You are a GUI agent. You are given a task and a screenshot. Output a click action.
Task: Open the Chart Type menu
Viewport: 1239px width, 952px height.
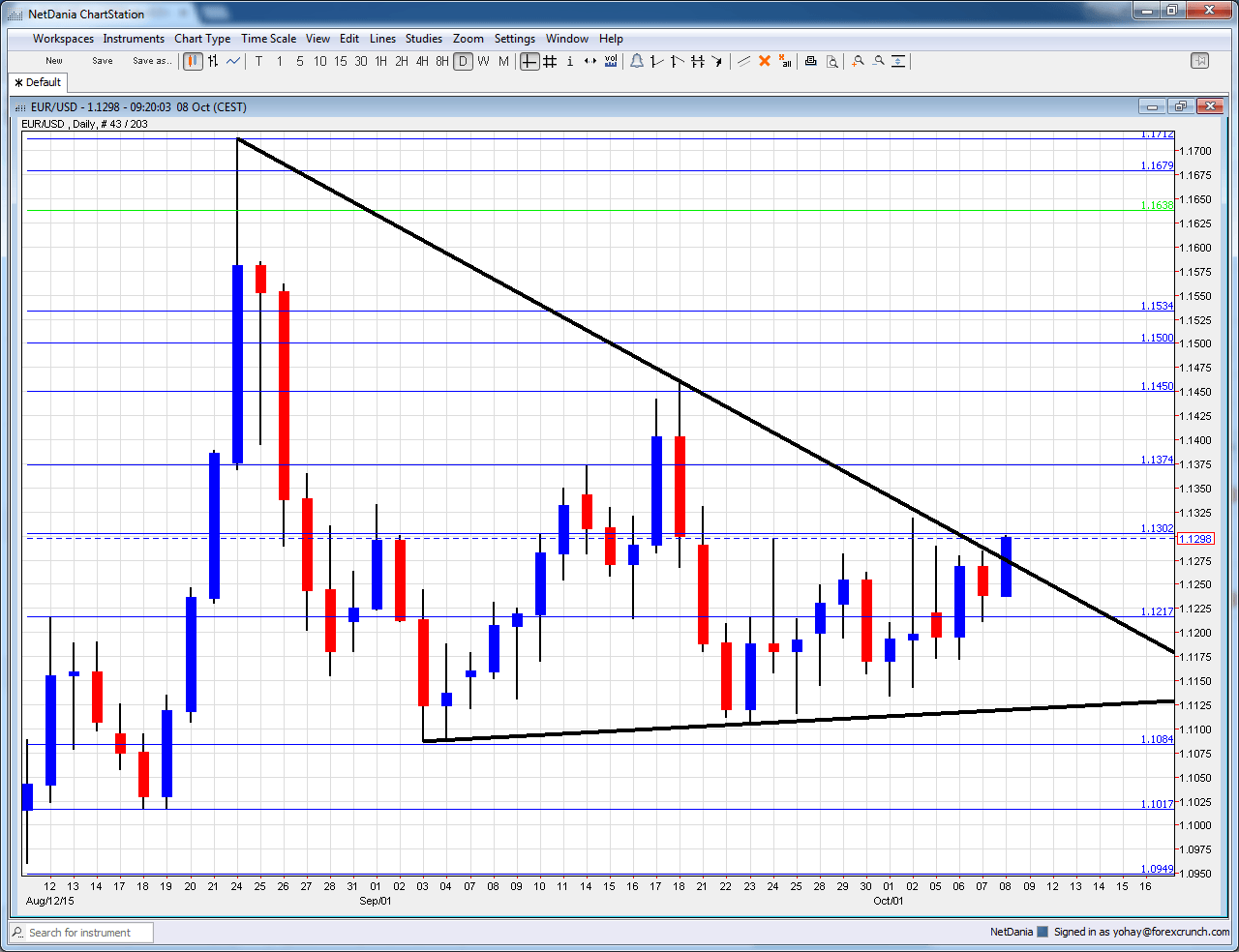202,39
